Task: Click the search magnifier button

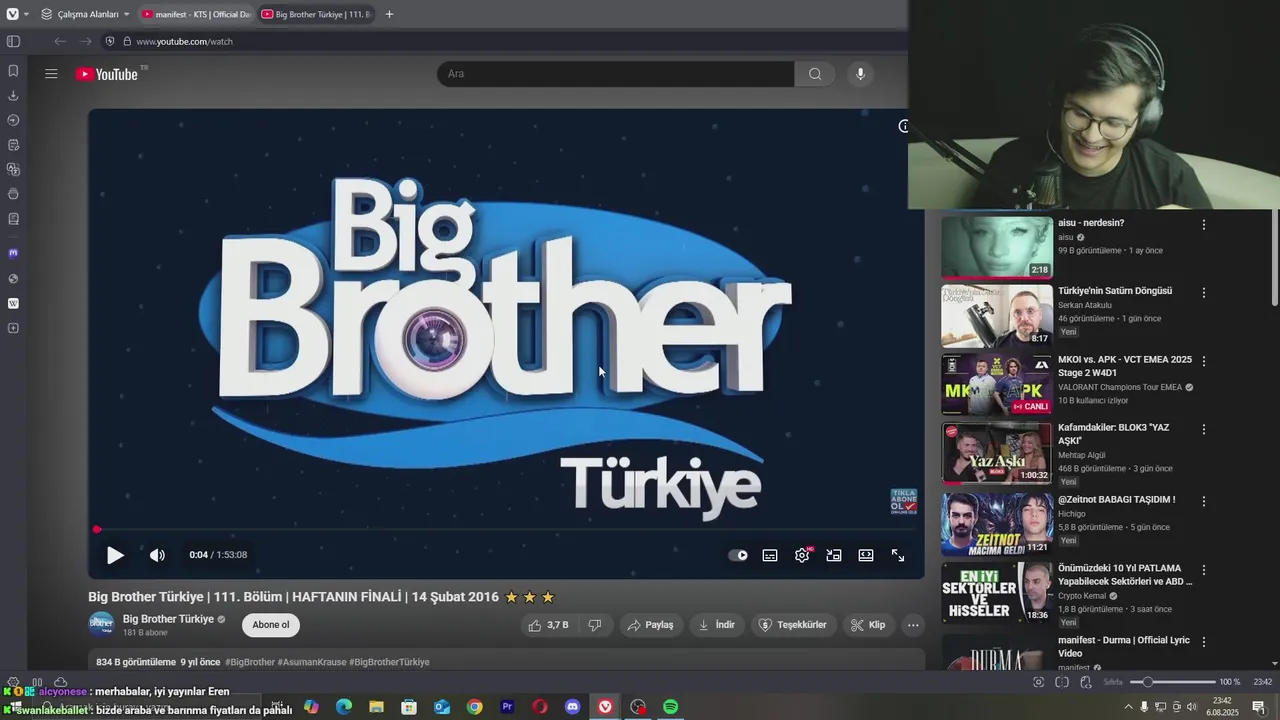Action: (x=815, y=74)
